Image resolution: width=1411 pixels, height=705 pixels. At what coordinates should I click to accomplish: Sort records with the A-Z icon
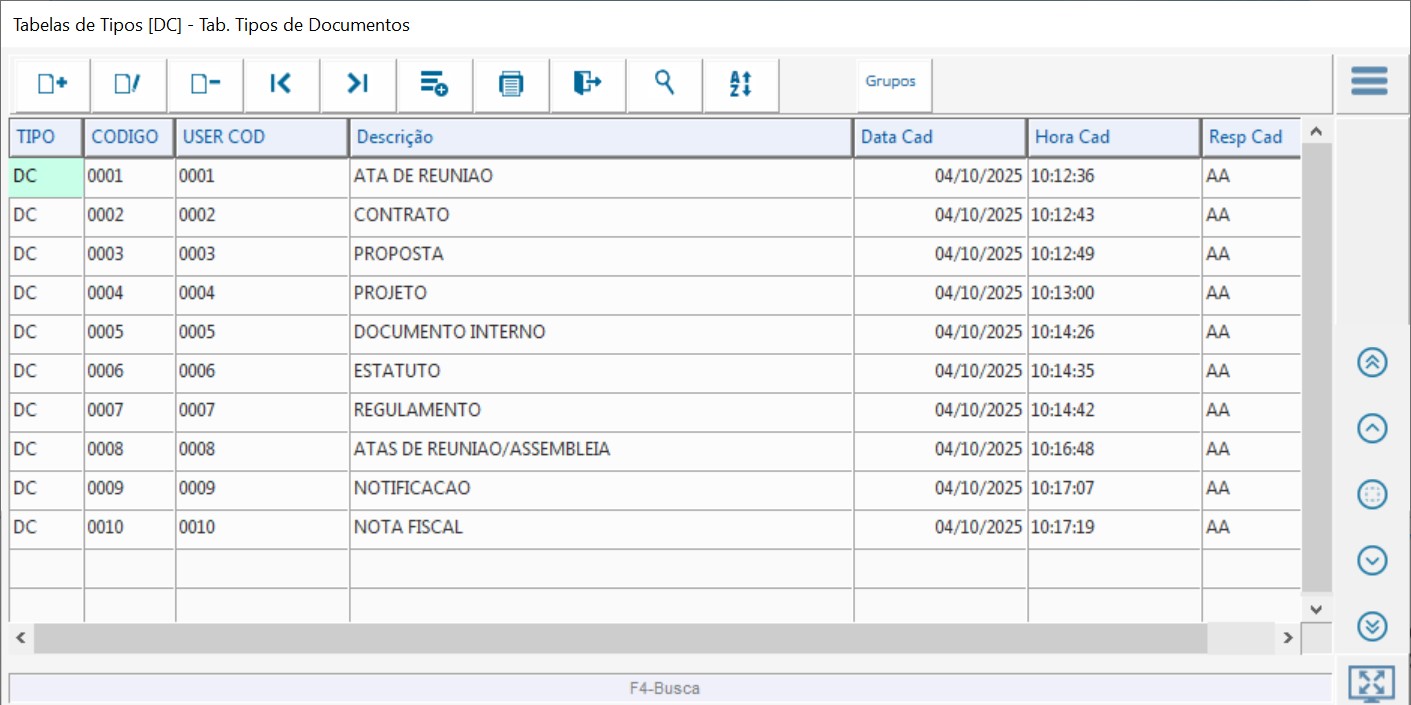click(740, 85)
